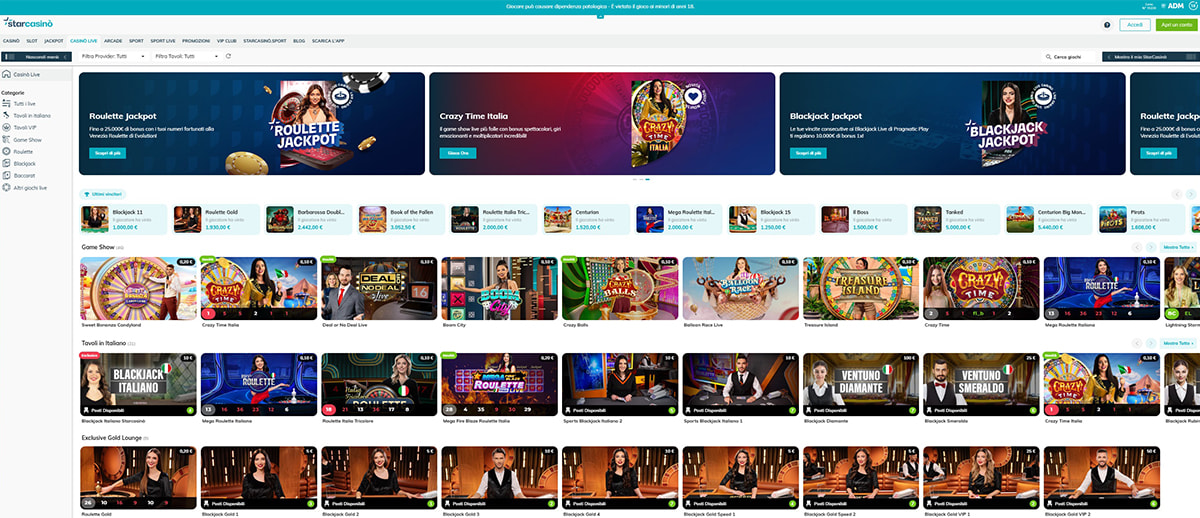Click the refresh filters icon
Screen dimensions: 1200x518
tap(228, 56)
